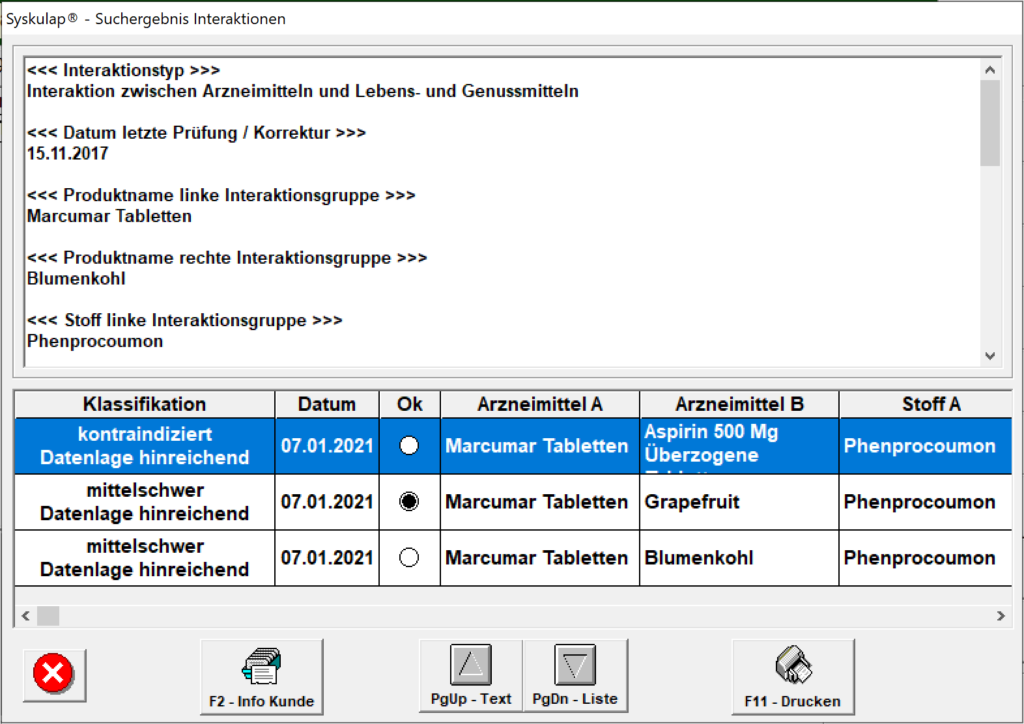Click the text pane's scroll-down arrow
This screenshot has height=724, width=1024.
coord(990,356)
